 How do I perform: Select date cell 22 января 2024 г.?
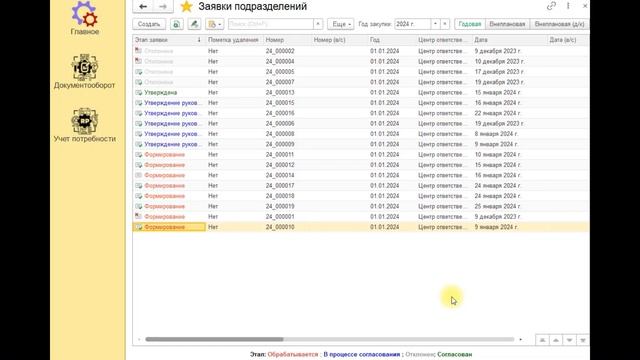(x=498, y=113)
